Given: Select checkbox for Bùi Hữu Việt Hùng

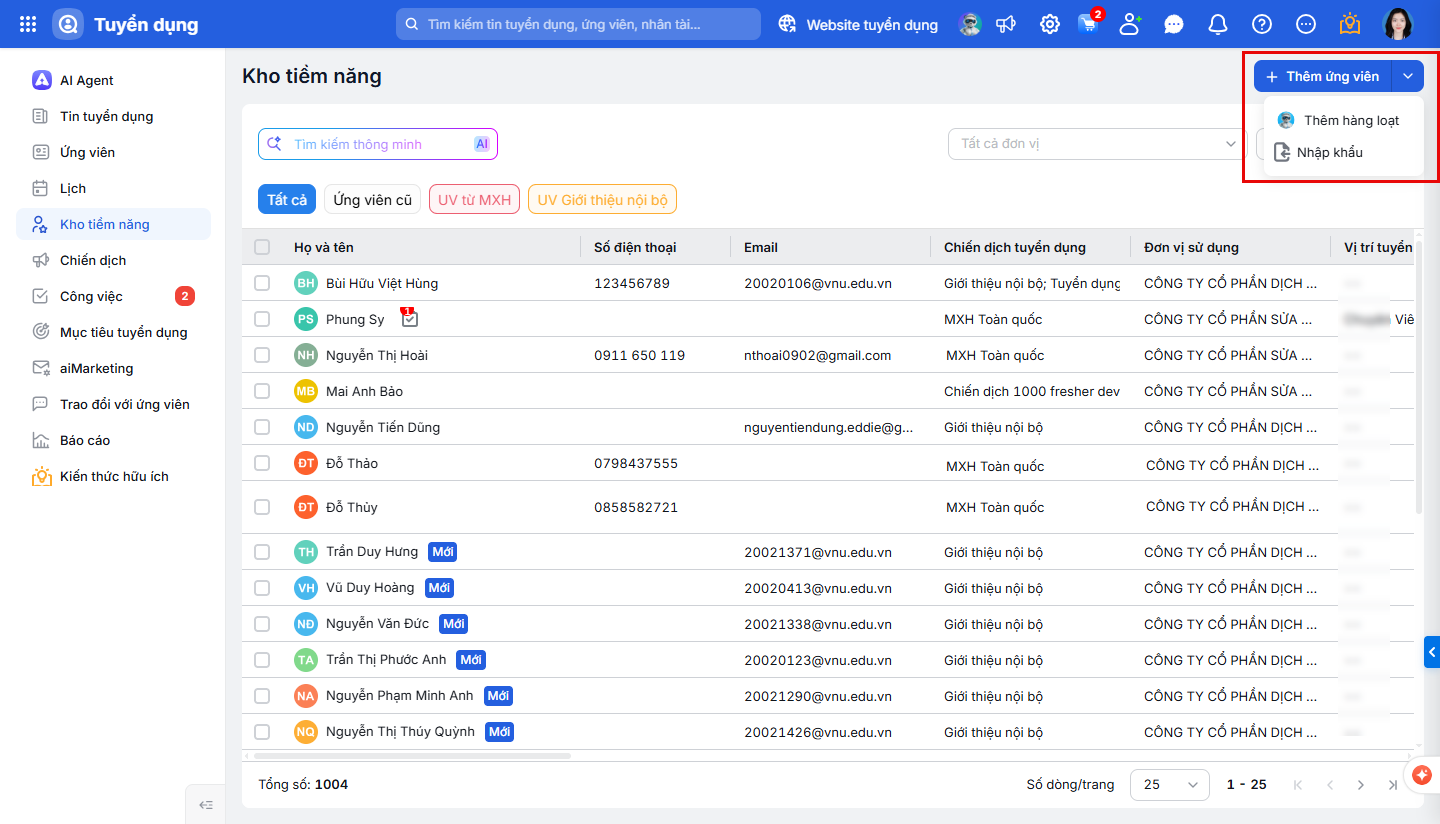Looking at the screenshot, I should 262,283.
